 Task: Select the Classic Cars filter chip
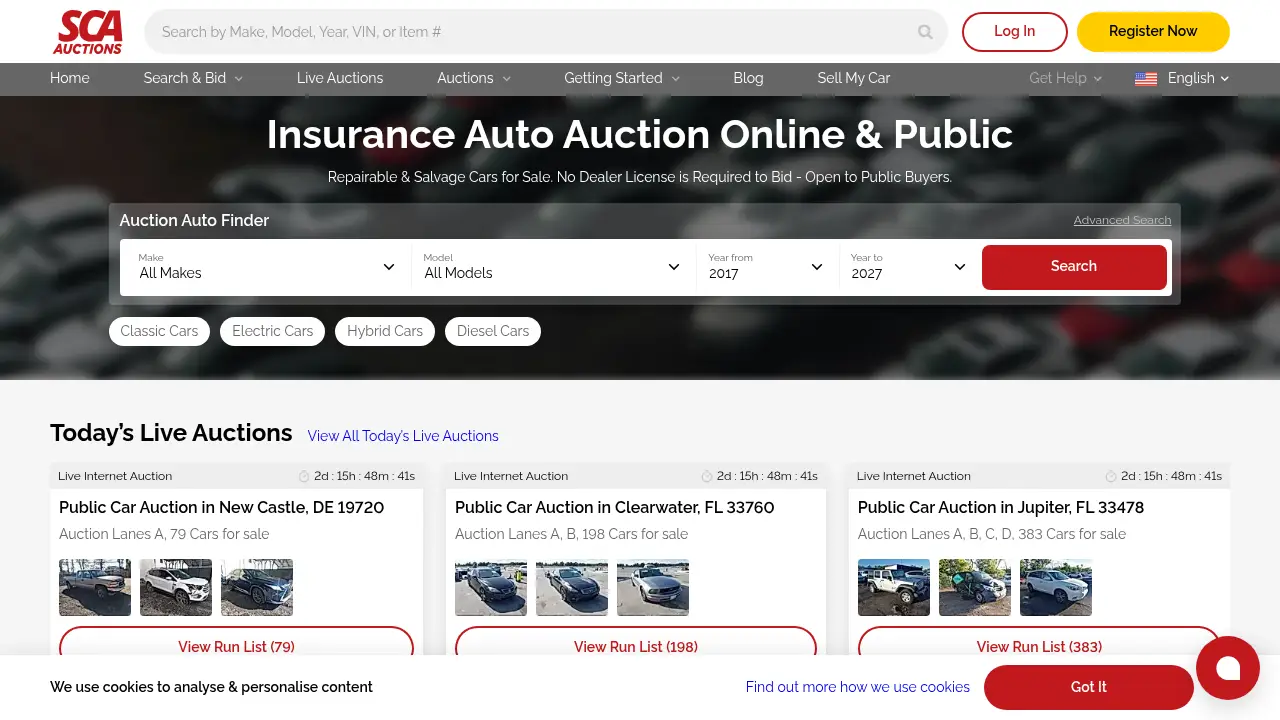pos(159,331)
